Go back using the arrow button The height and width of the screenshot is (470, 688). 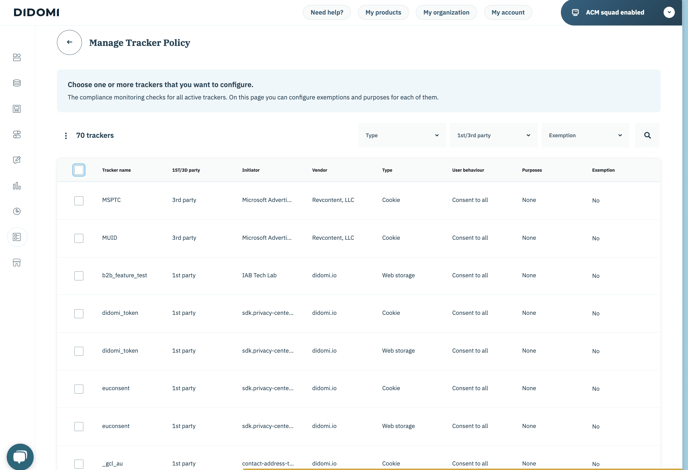(69, 43)
